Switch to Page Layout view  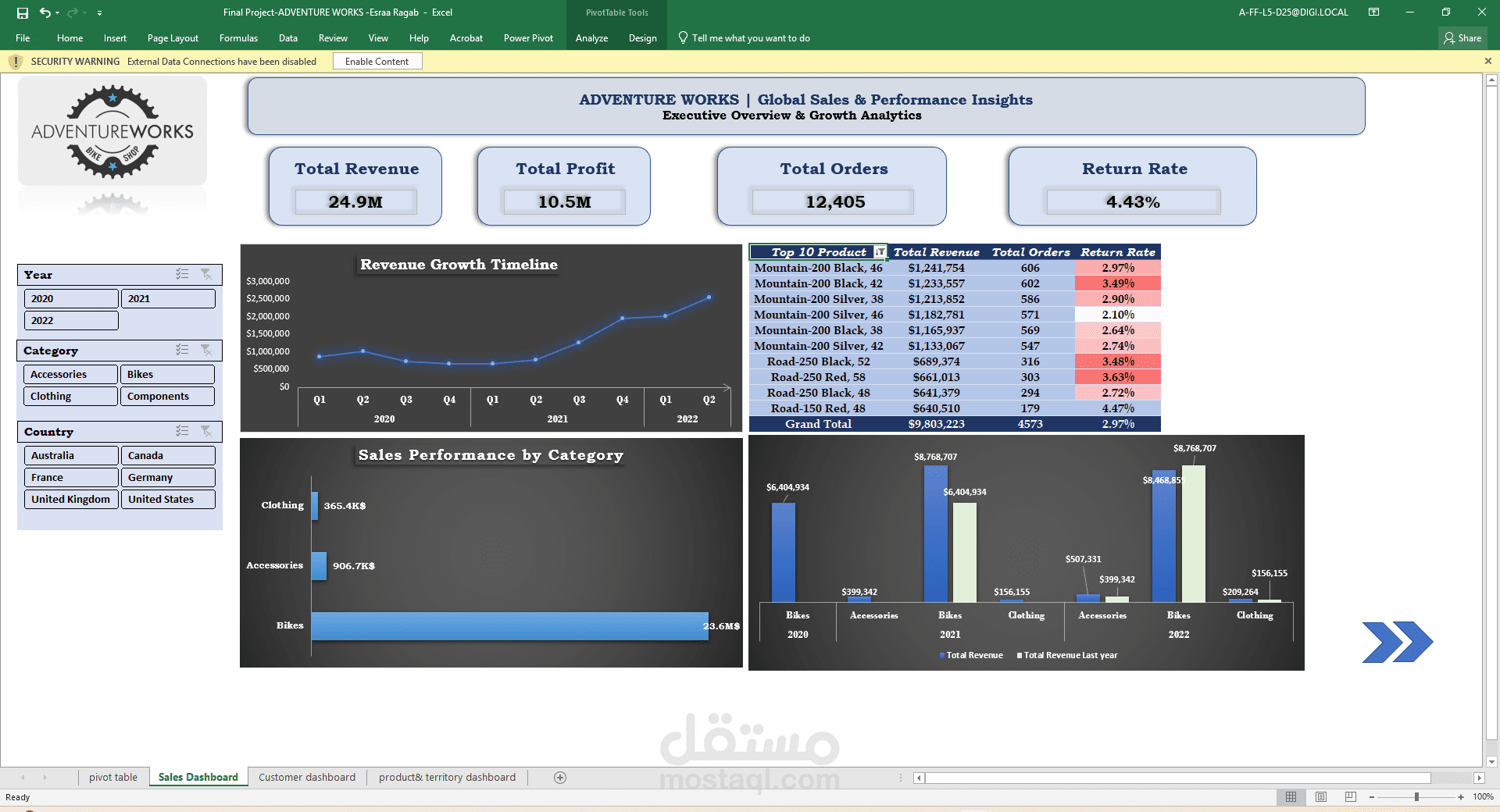pyautogui.click(x=1321, y=796)
